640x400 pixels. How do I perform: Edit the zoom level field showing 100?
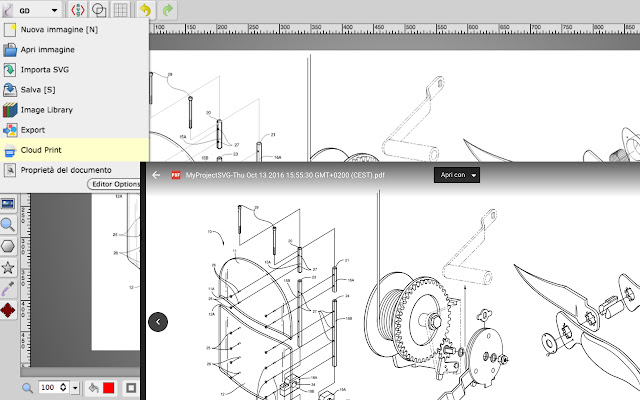[49, 387]
